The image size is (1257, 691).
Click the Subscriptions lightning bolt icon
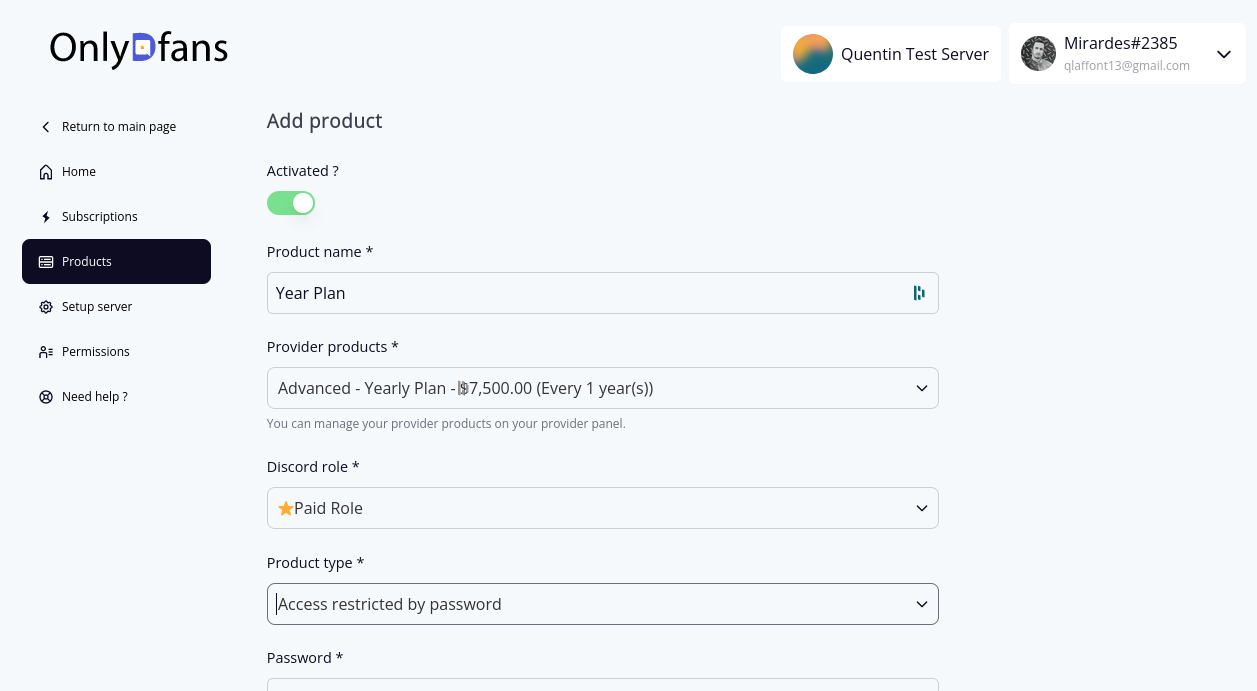pos(46,217)
